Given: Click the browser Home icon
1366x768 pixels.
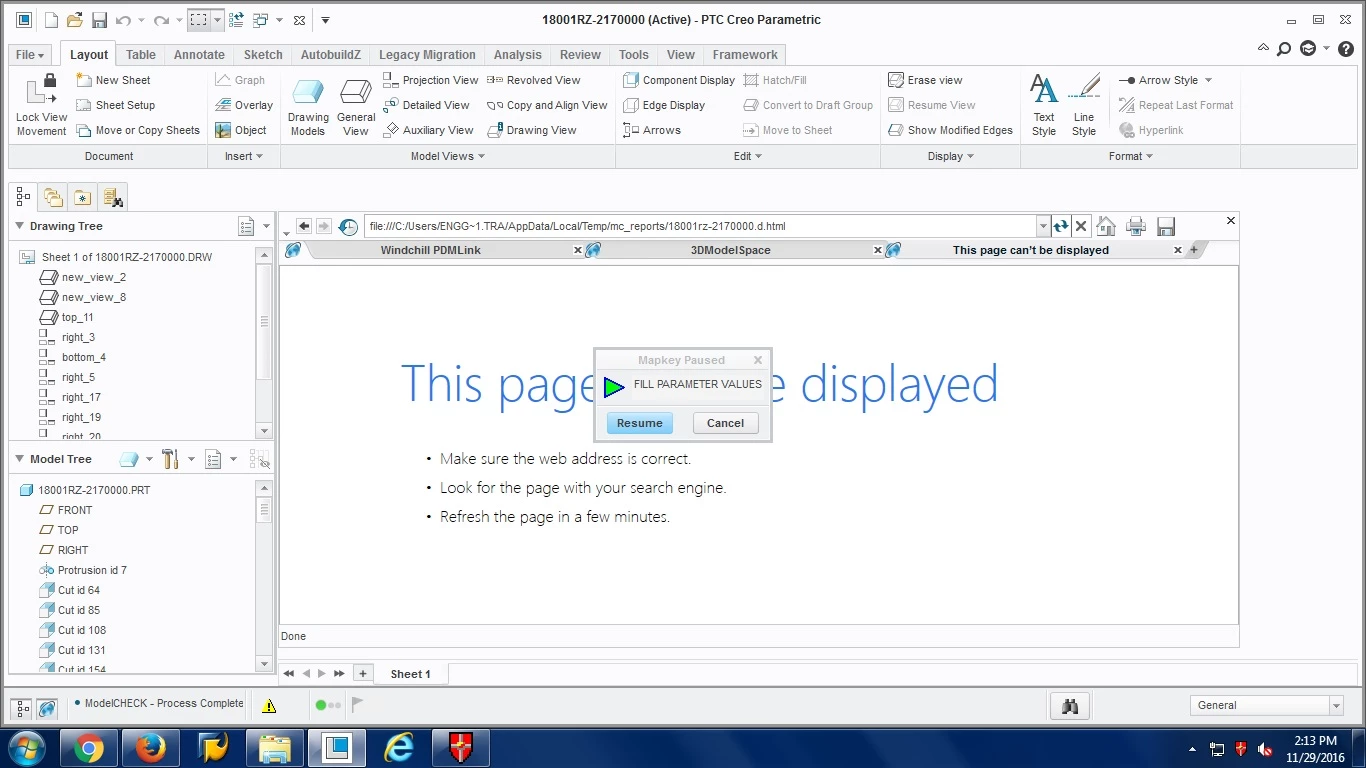Looking at the screenshot, I should (x=1106, y=226).
